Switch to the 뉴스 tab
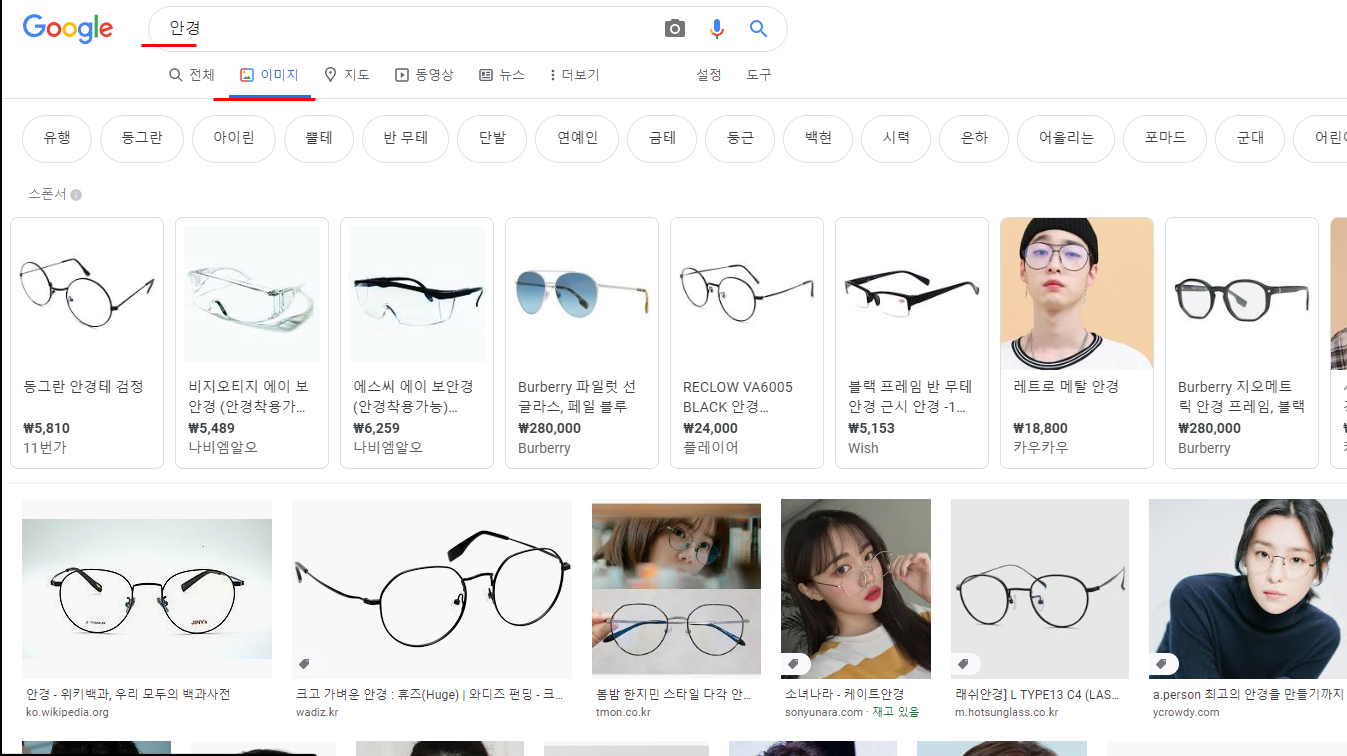The width and height of the screenshot is (1347, 756). tap(502, 75)
